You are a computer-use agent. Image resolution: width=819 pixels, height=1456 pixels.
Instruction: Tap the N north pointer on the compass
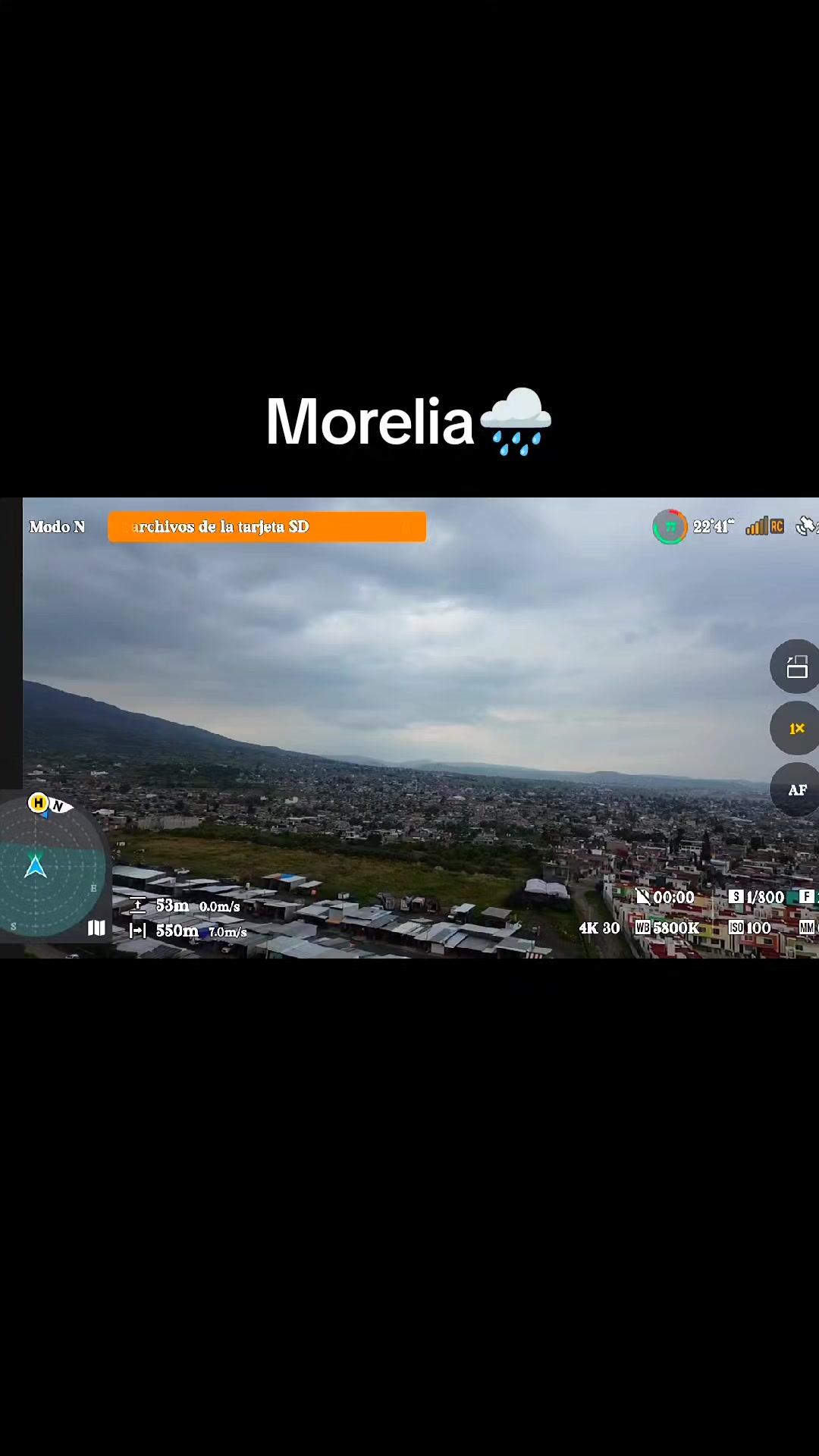coord(61,806)
